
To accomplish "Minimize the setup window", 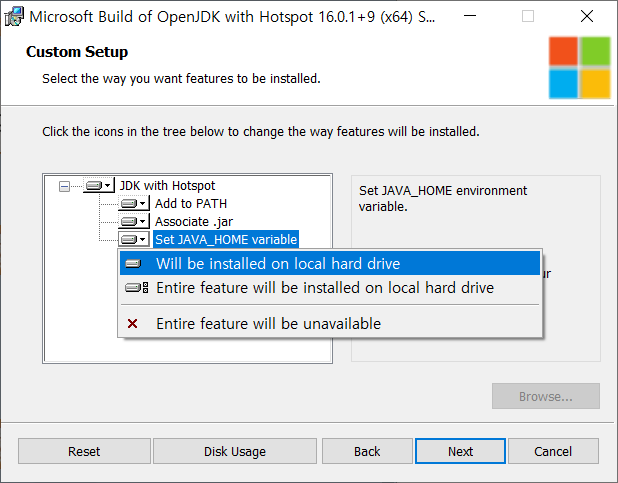I will point(470,16).
